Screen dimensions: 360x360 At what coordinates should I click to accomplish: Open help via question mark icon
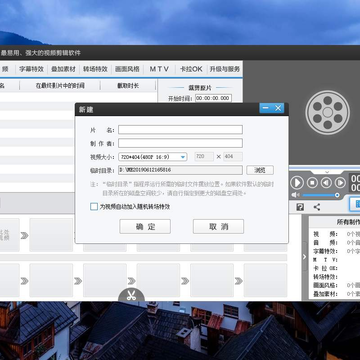300,207
